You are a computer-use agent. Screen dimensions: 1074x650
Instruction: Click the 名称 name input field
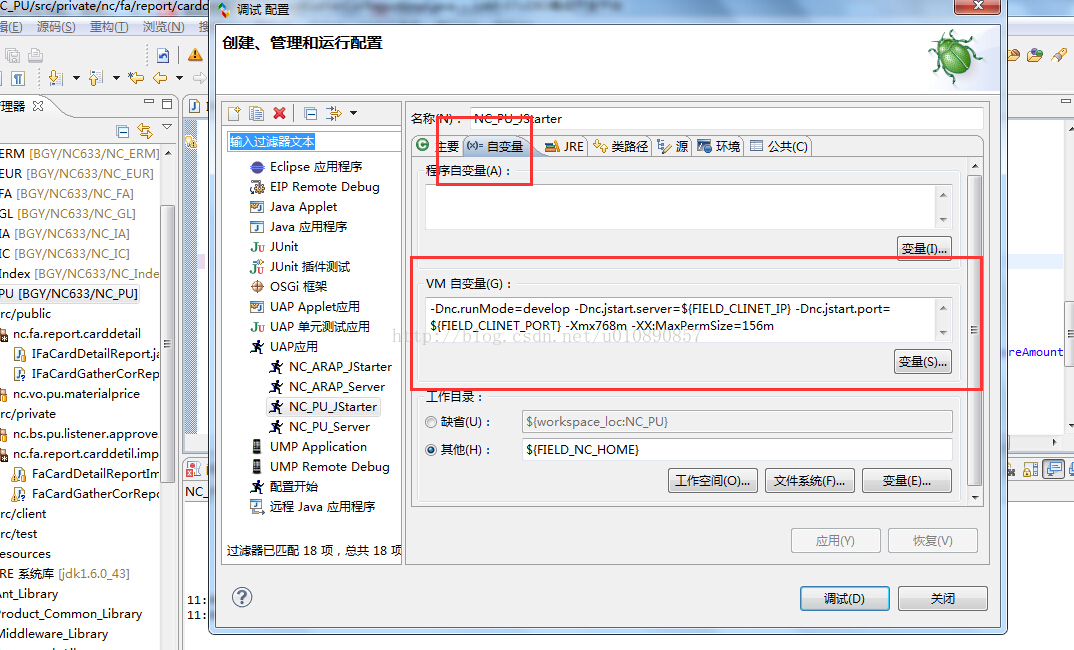point(727,118)
